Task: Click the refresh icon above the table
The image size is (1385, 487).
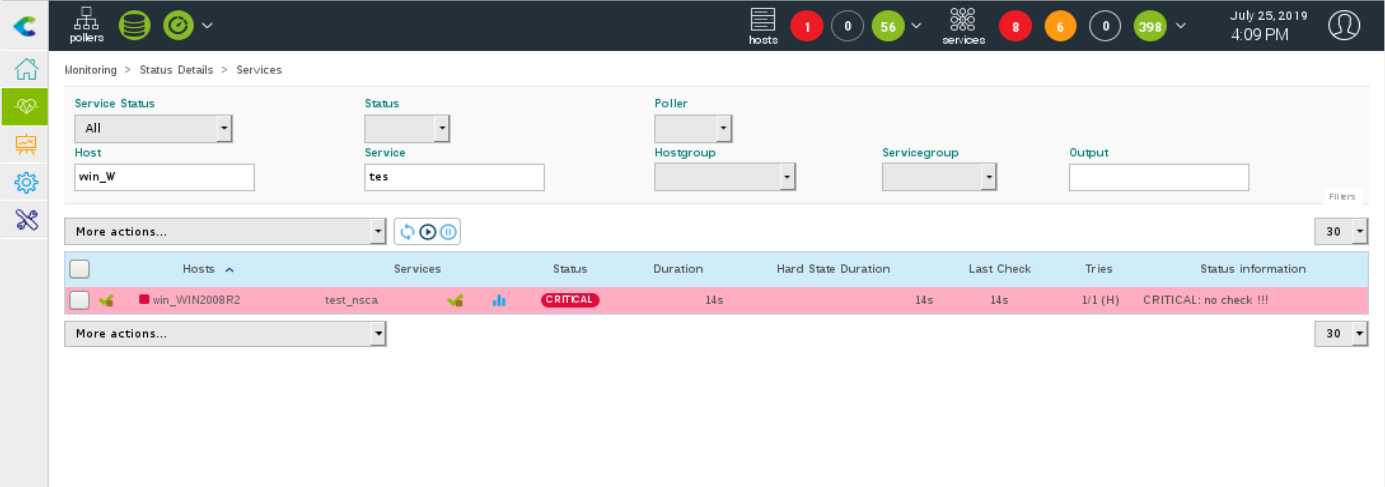Action: coord(407,232)
